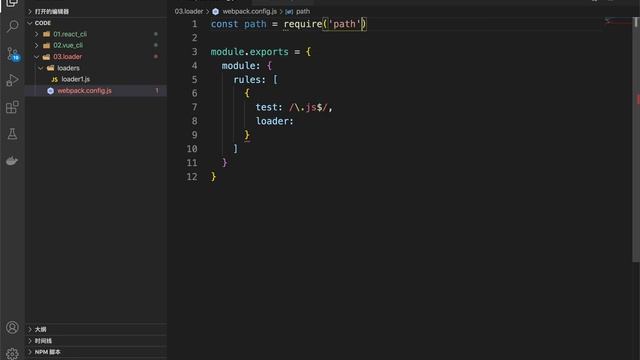Click path symbol breadcrumb segment

[303, 11]
